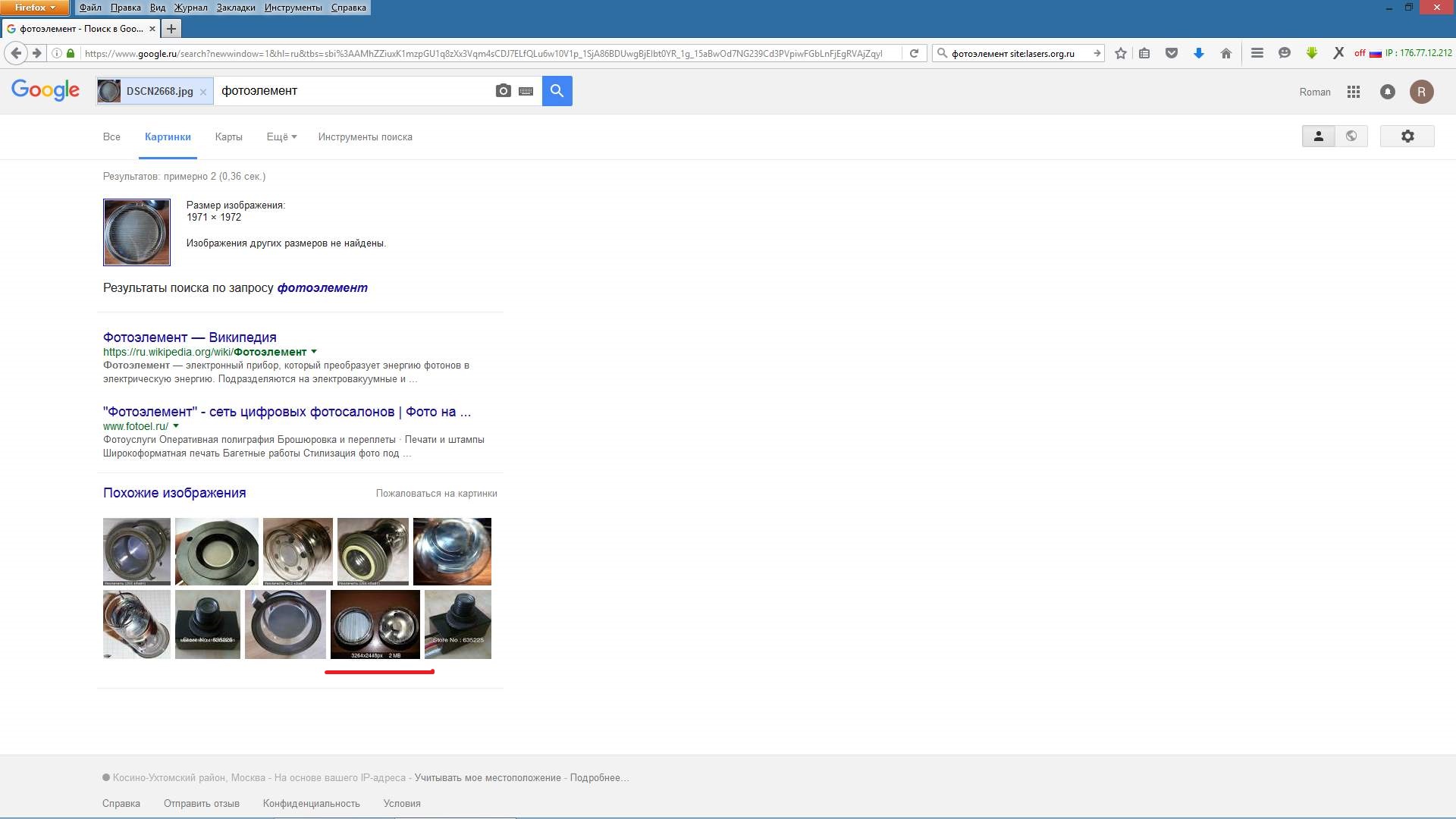Open the Google apps grid
The height and width of the screenshot is (819, 1456).
pyautogui.click(x=1354, y=92)
